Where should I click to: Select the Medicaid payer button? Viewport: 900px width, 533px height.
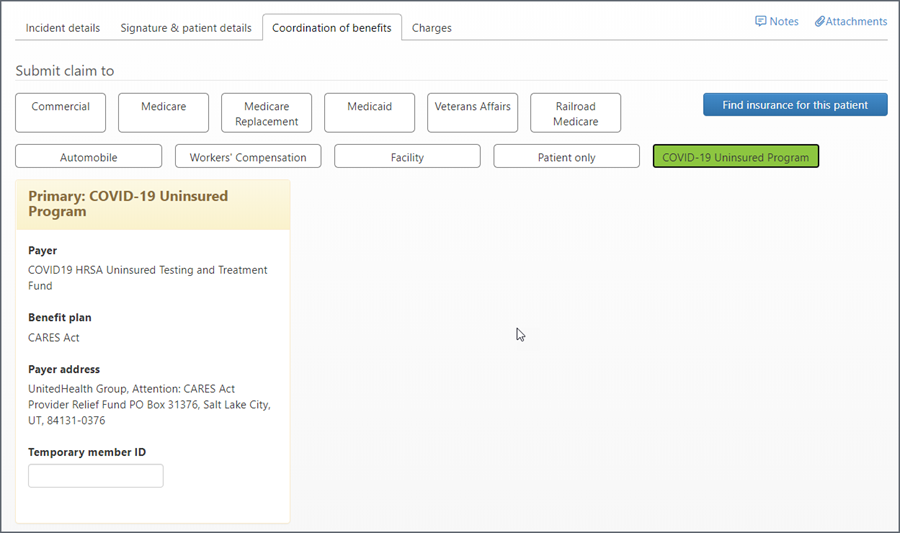369,113
